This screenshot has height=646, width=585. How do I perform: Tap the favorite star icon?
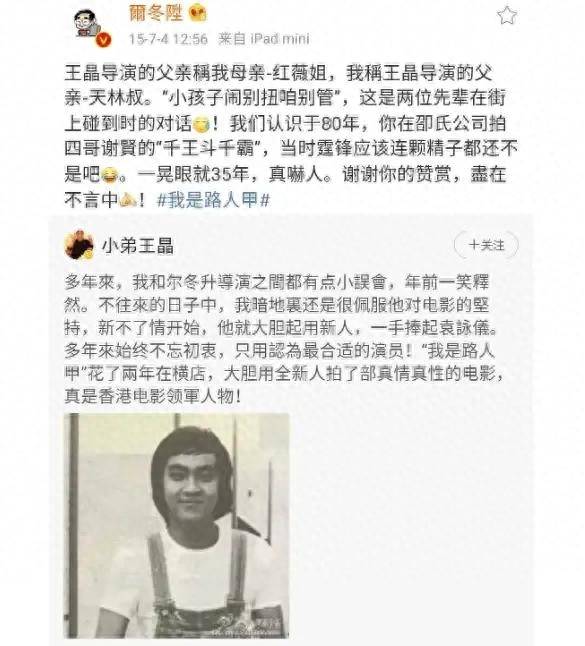click(507, 15)
